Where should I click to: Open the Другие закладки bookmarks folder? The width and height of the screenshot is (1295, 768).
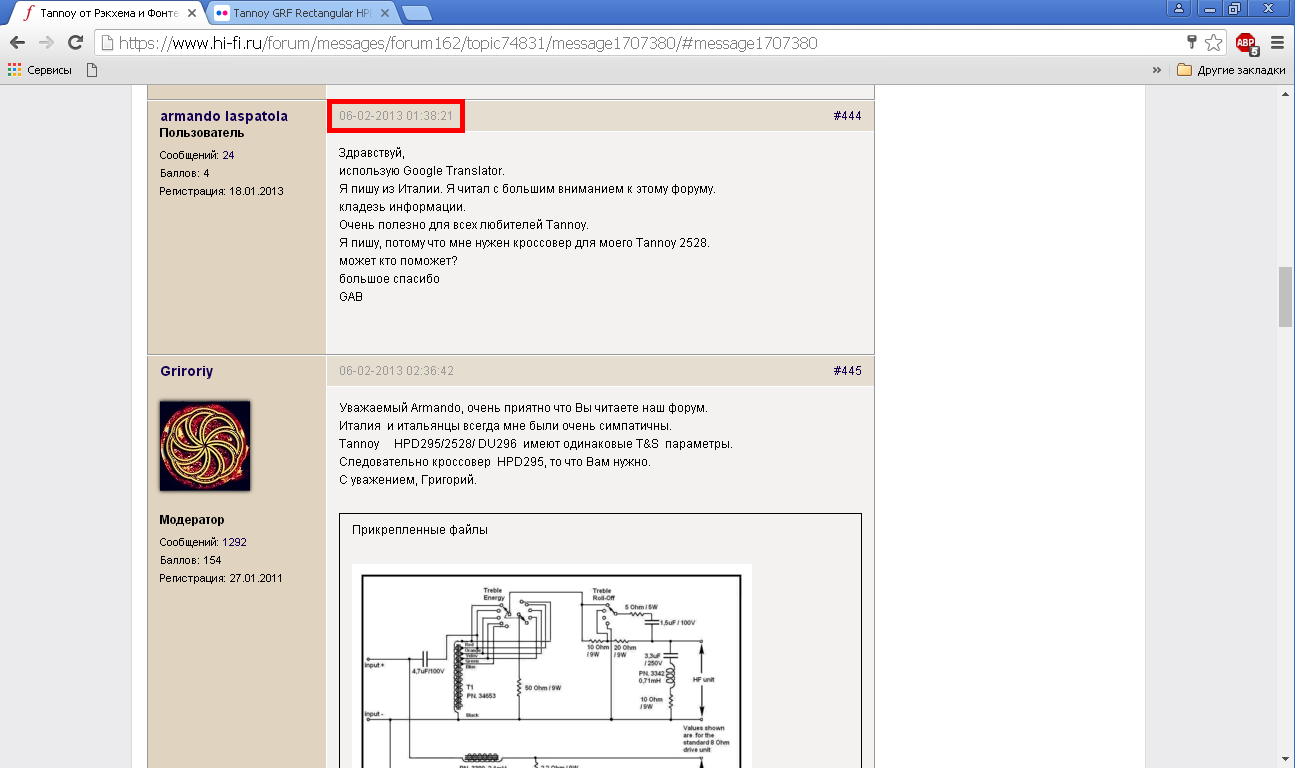(x=1231, y=70)
